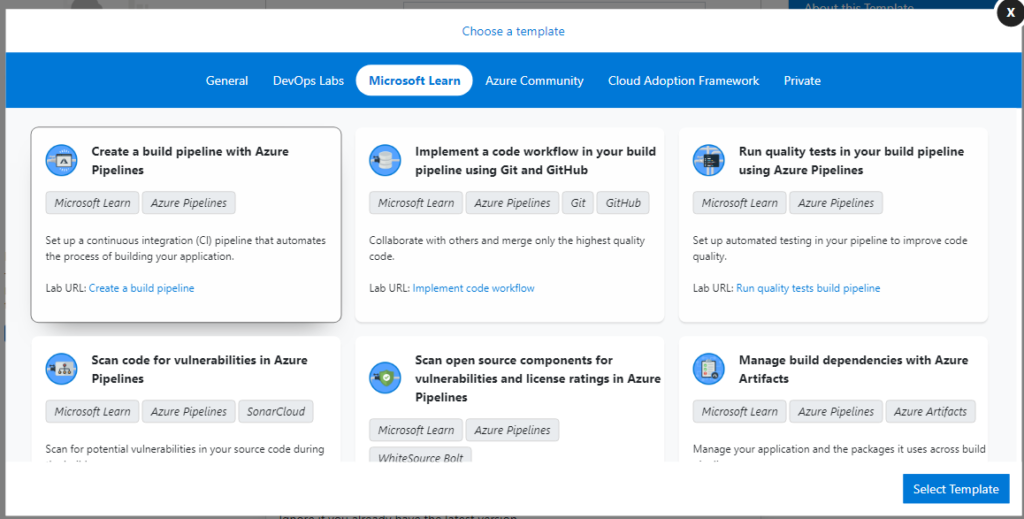Switch to the Private tab
The height and width of the screenshot is (519, 1024).
pos(802,81)
